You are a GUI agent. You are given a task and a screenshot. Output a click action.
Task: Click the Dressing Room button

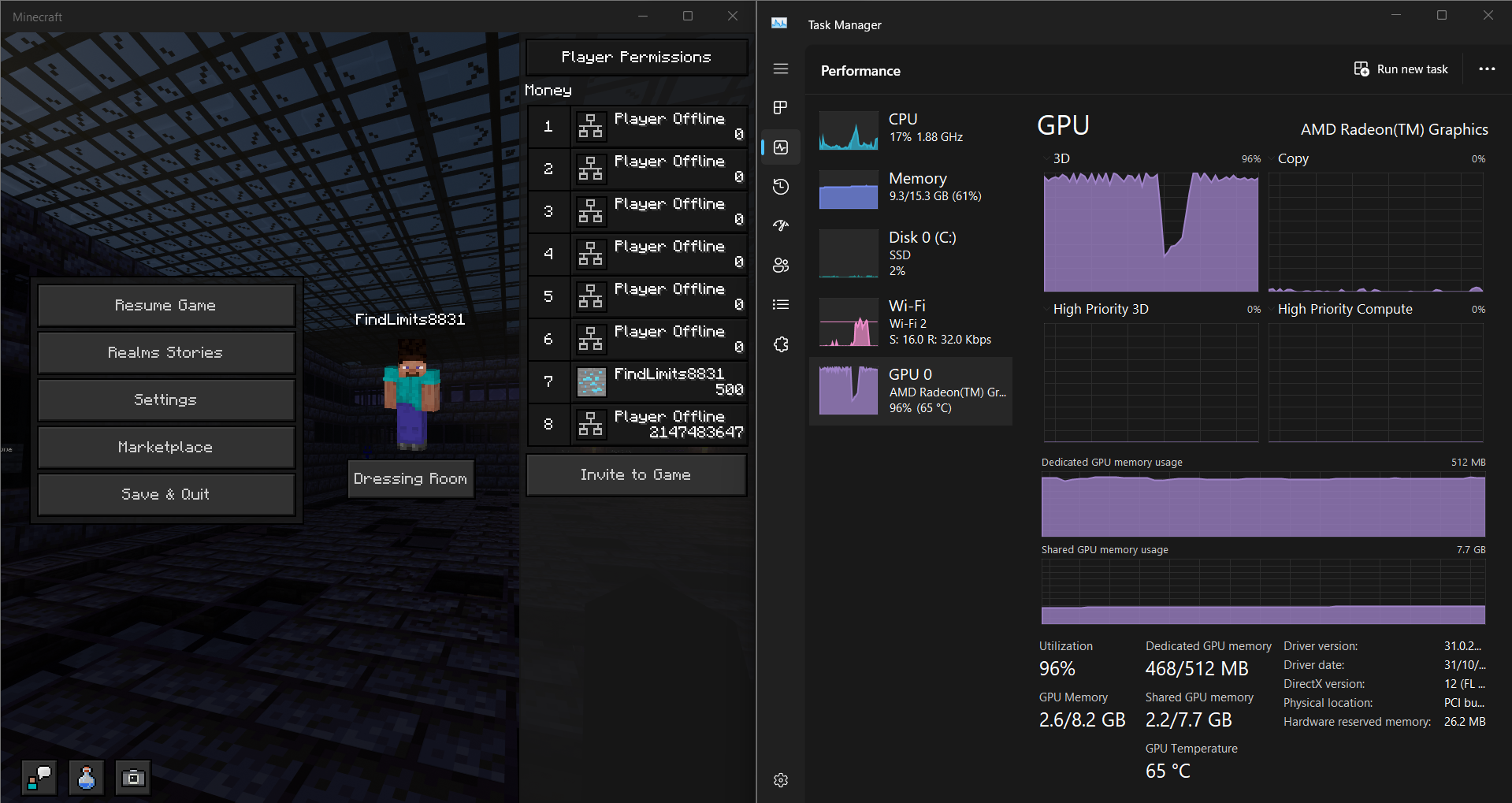point(411,479)
